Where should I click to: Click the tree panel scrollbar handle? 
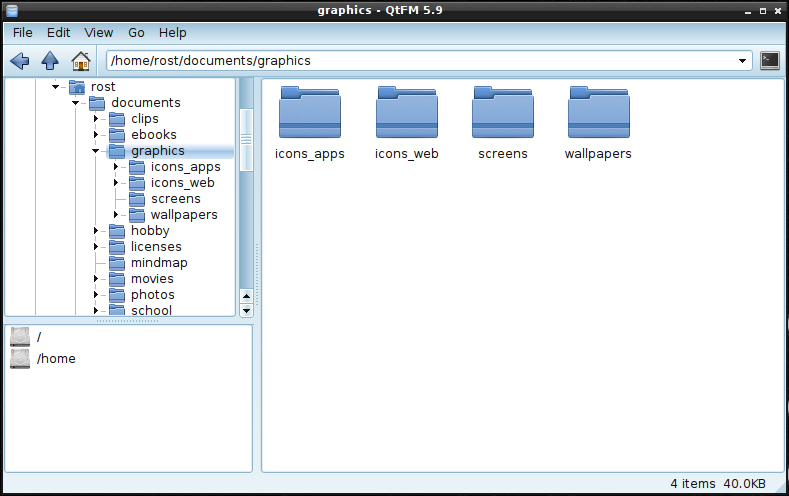tap(246, 140)
